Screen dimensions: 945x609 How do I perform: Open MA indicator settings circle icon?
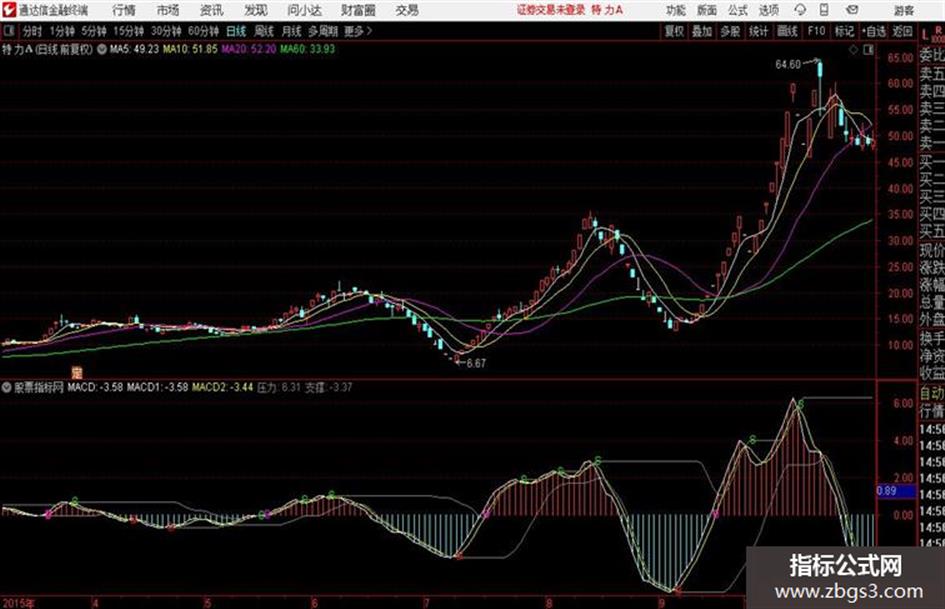tap(101, 49)
